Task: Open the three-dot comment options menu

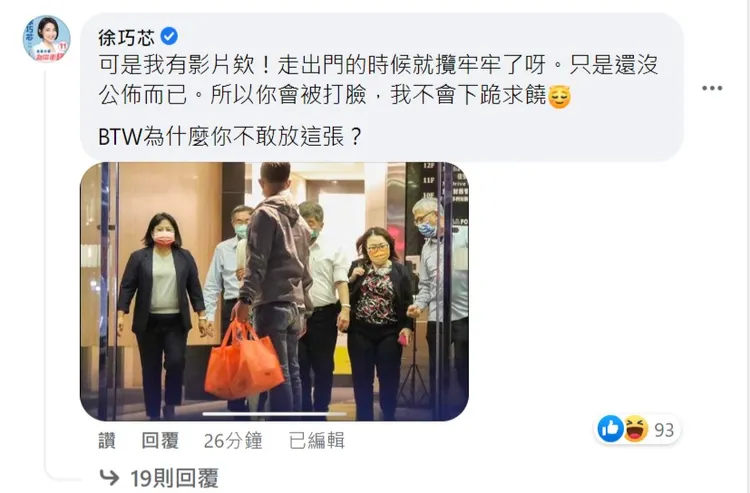Action: [712, 88]
